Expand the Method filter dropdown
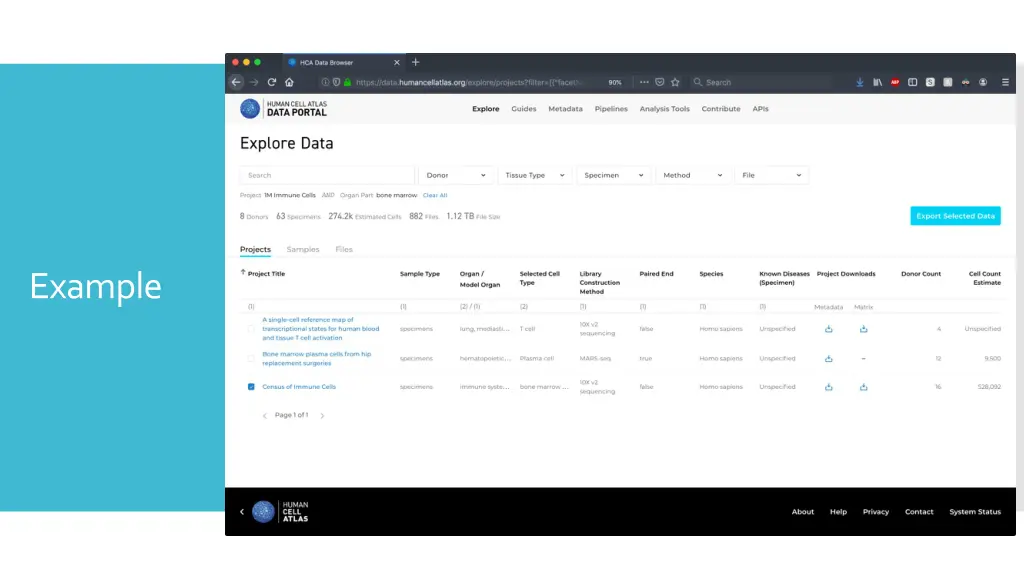Image resolution: width=1024 pixels, height=576 pixels. pos(692,175)
